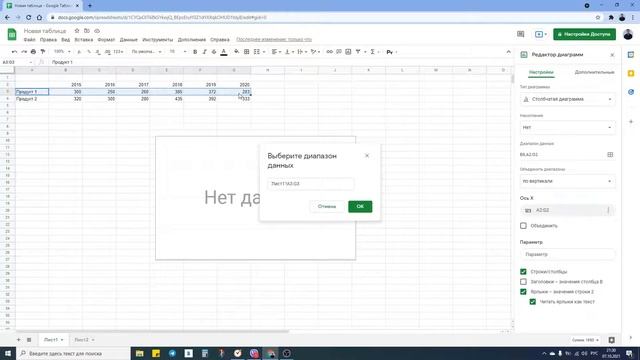The height and width of the screenshot is (360, 640).
Task: Open the chart type dropdown
Action: 568,99
